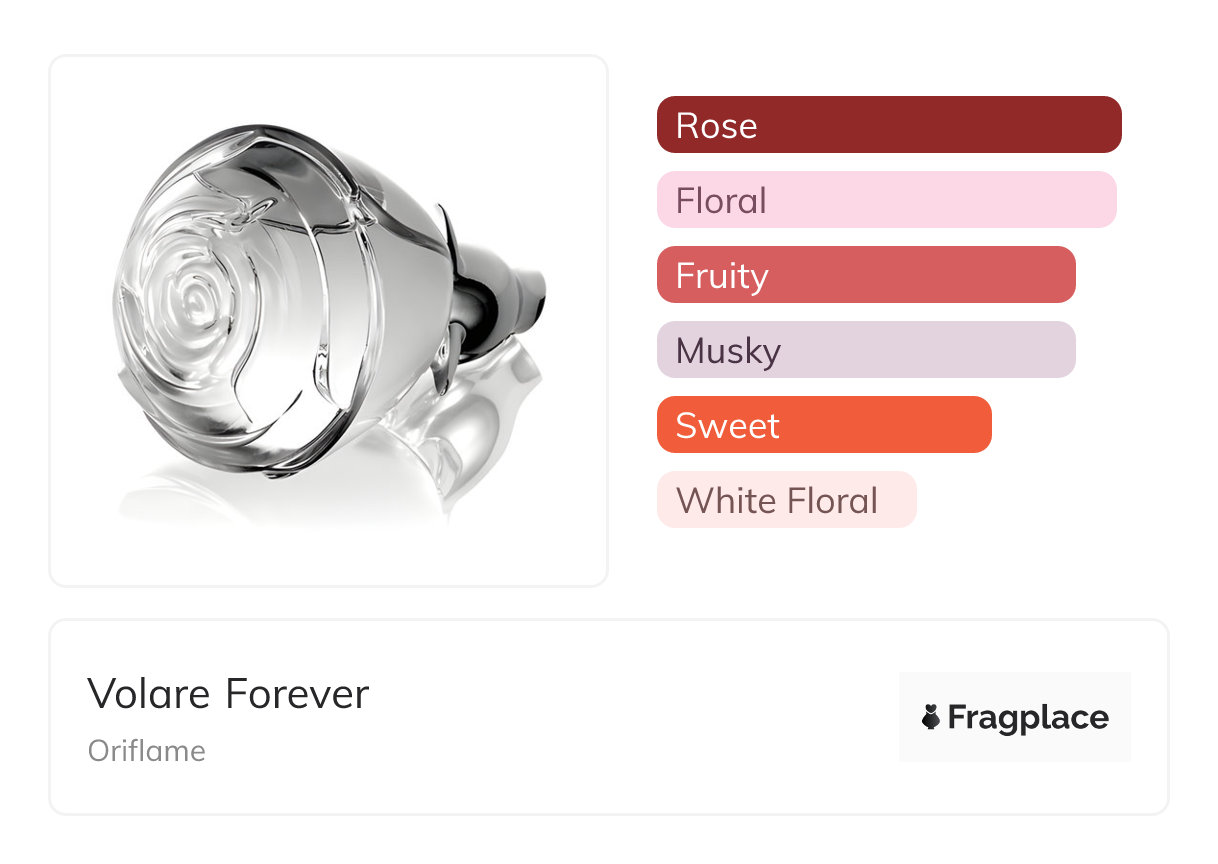Click the Sweet label text
The height and width of the screenshot is (864, 1218).
coord(727,426)
